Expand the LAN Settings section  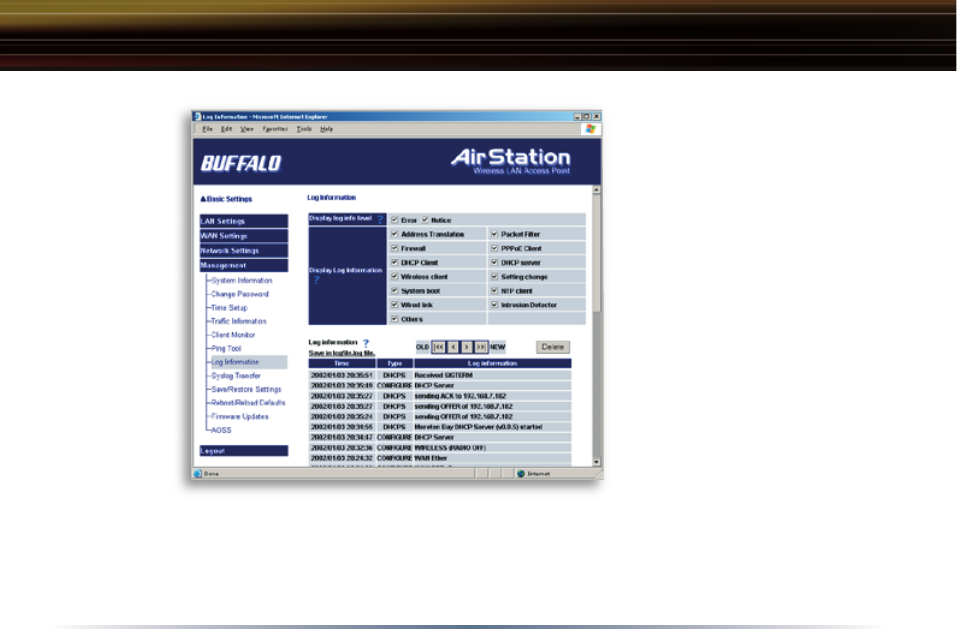244,221
